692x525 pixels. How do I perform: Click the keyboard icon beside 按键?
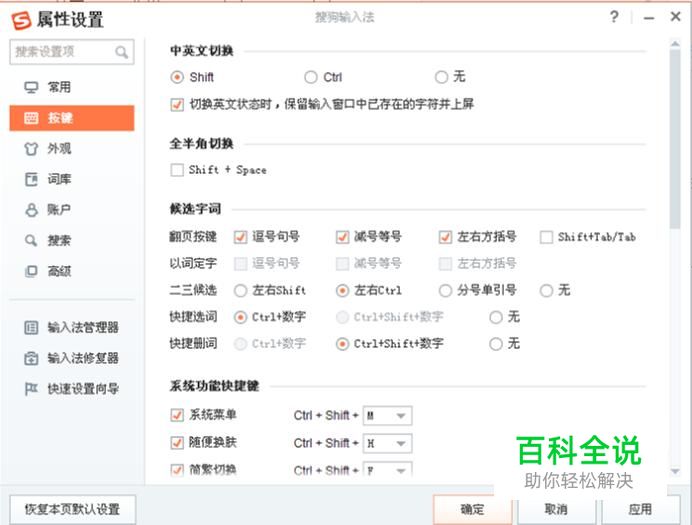[31, 118]
